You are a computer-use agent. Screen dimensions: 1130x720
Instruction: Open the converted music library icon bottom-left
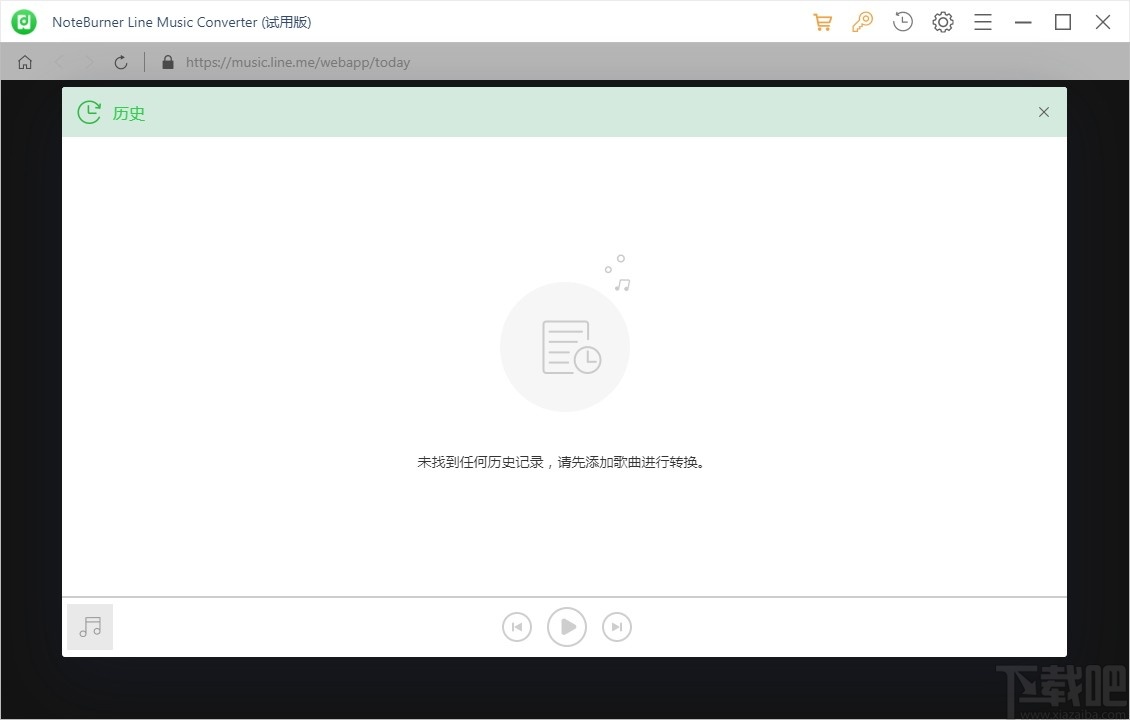point(89,626)
